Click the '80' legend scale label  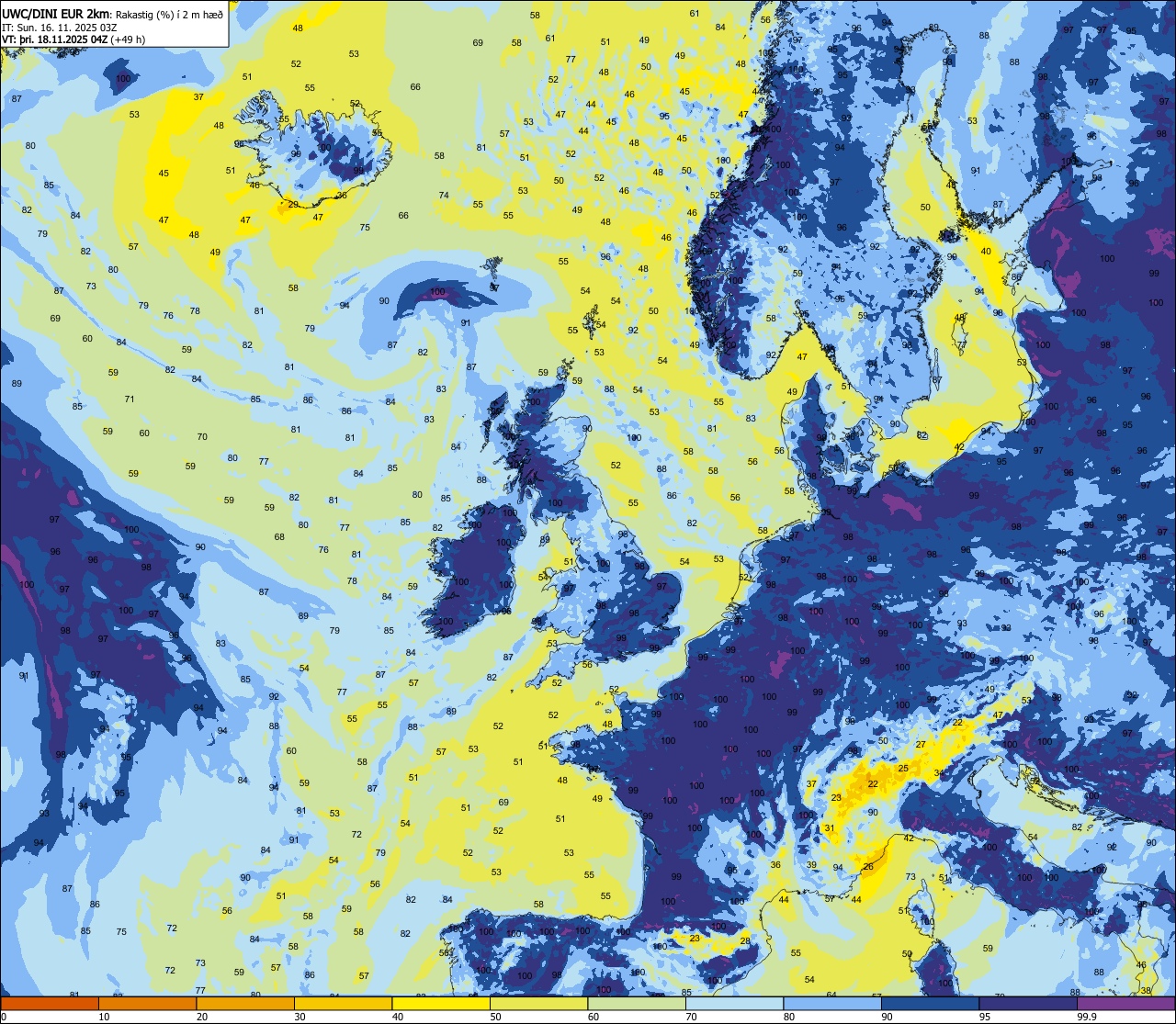pyautogui.click(x=789, y=1017)
